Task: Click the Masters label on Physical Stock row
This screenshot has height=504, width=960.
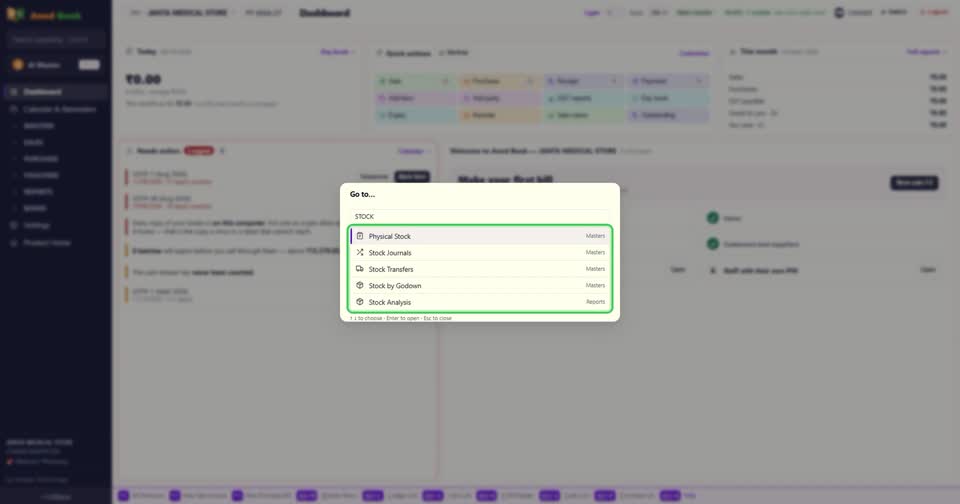Action: coord(595,236)
